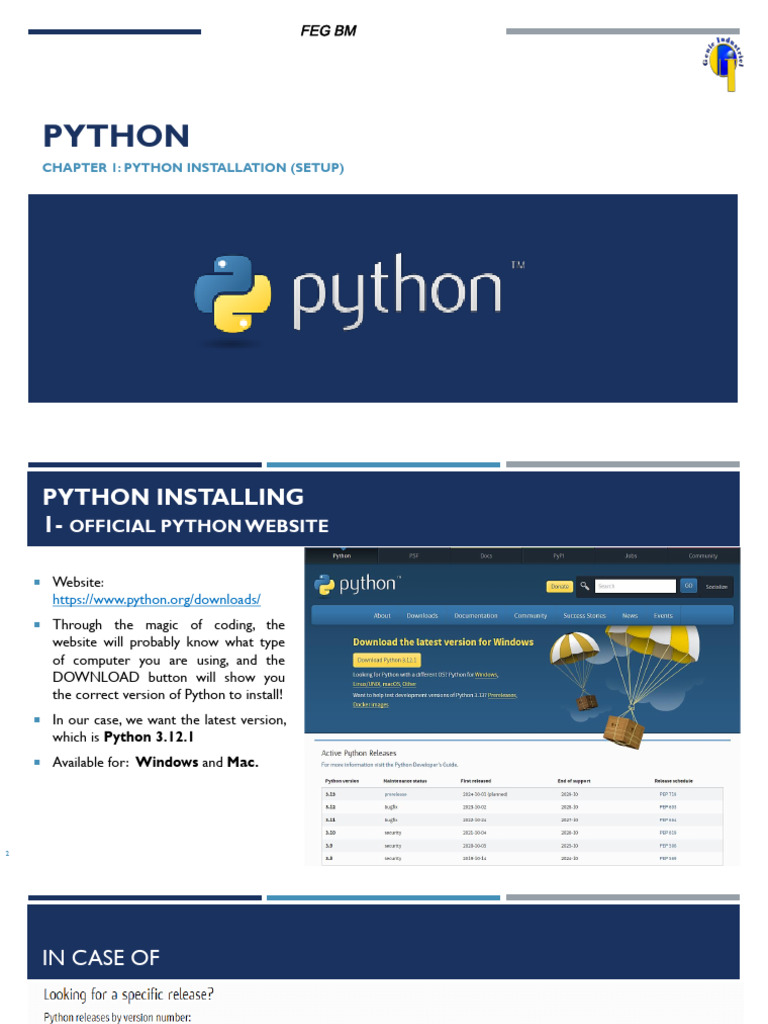The width and height of the screenshot is (768, 1024).
Task: Open the PEP link in the 3.13 row
Action: 667,794
